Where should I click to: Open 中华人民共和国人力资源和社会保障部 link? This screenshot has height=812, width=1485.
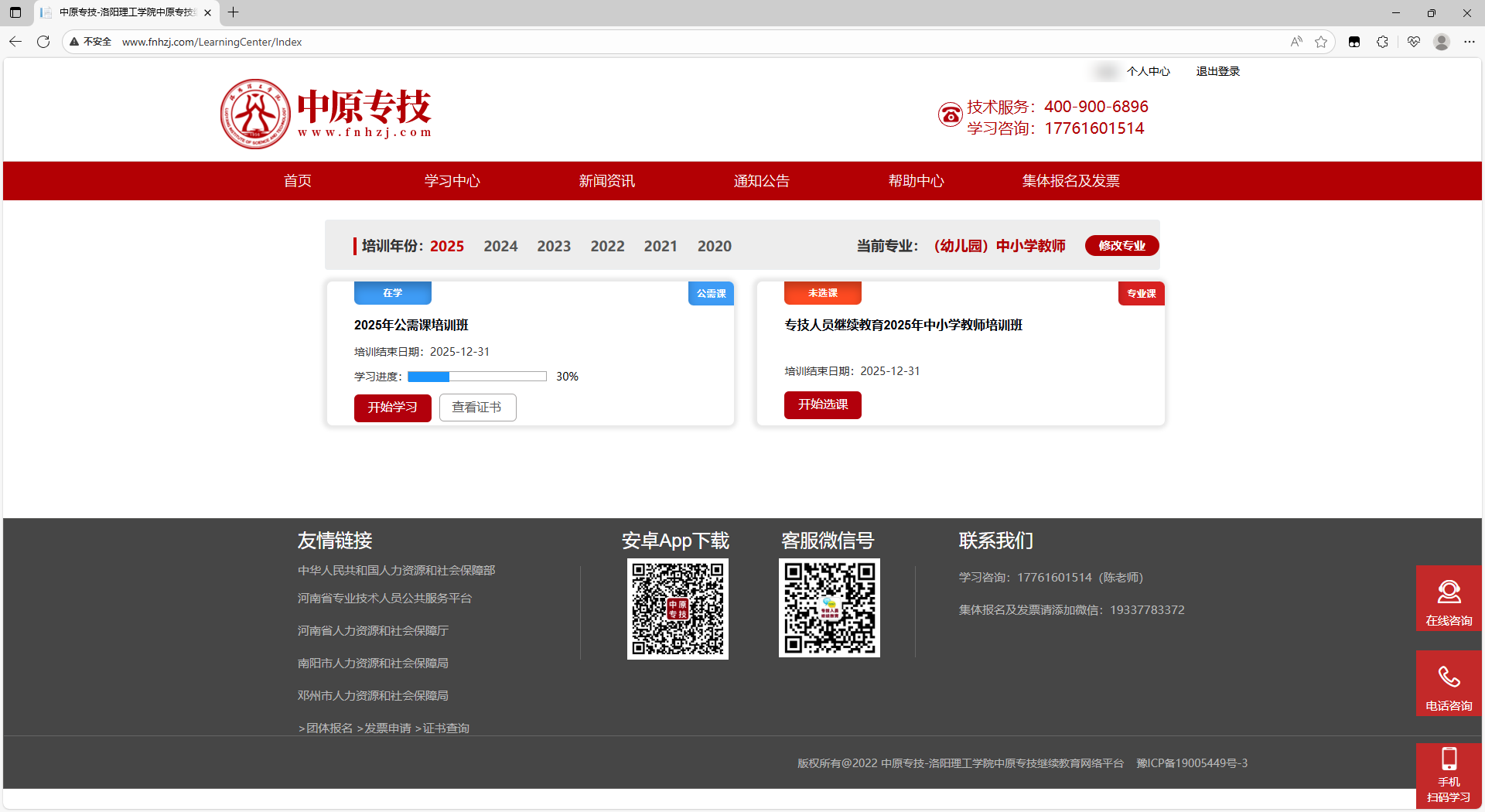point(397,570)
